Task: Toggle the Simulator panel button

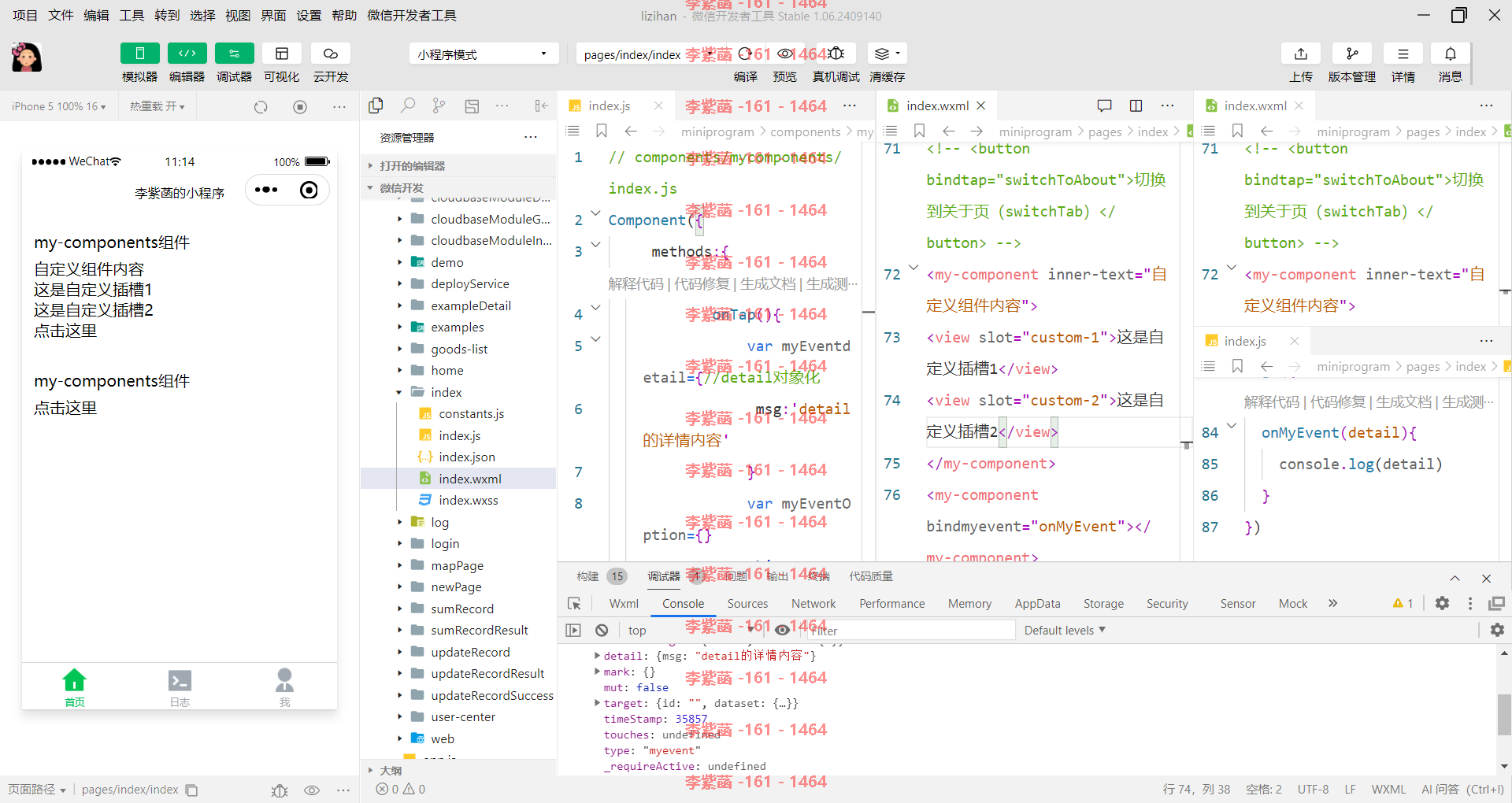Action: point(139,54)
